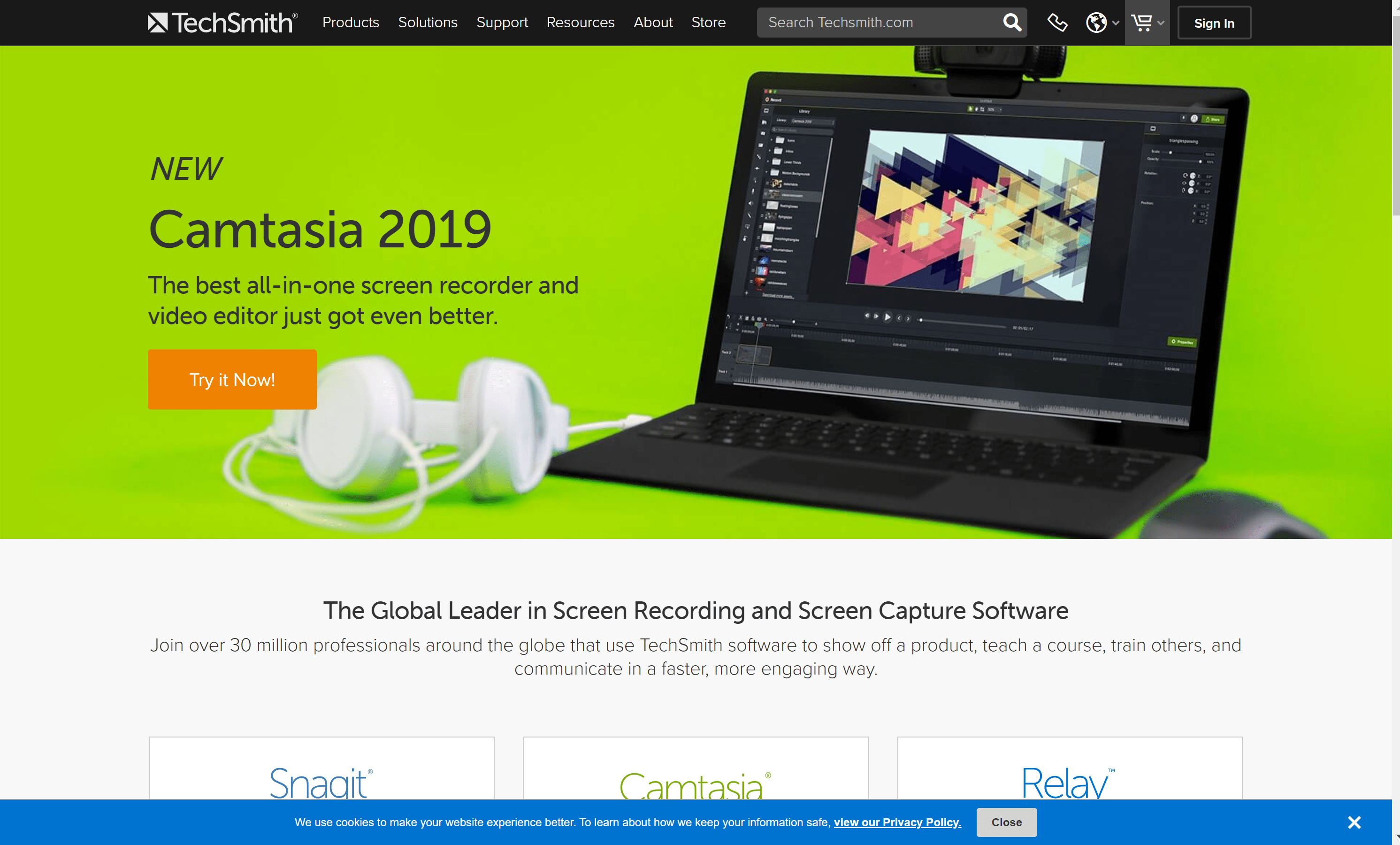Open the Solutions menu item
Viewport: 1400px width, 845px height.
427,22
